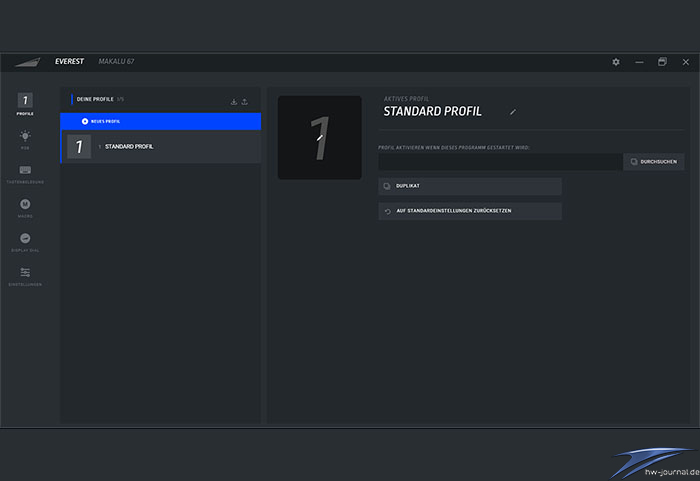Close the application window
This screenshot has height=481, width=700.
point(686,62)
